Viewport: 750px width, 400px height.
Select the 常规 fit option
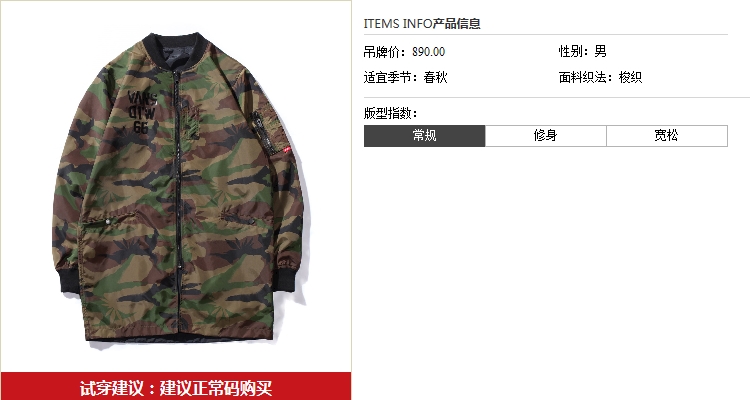coord(424,136)
